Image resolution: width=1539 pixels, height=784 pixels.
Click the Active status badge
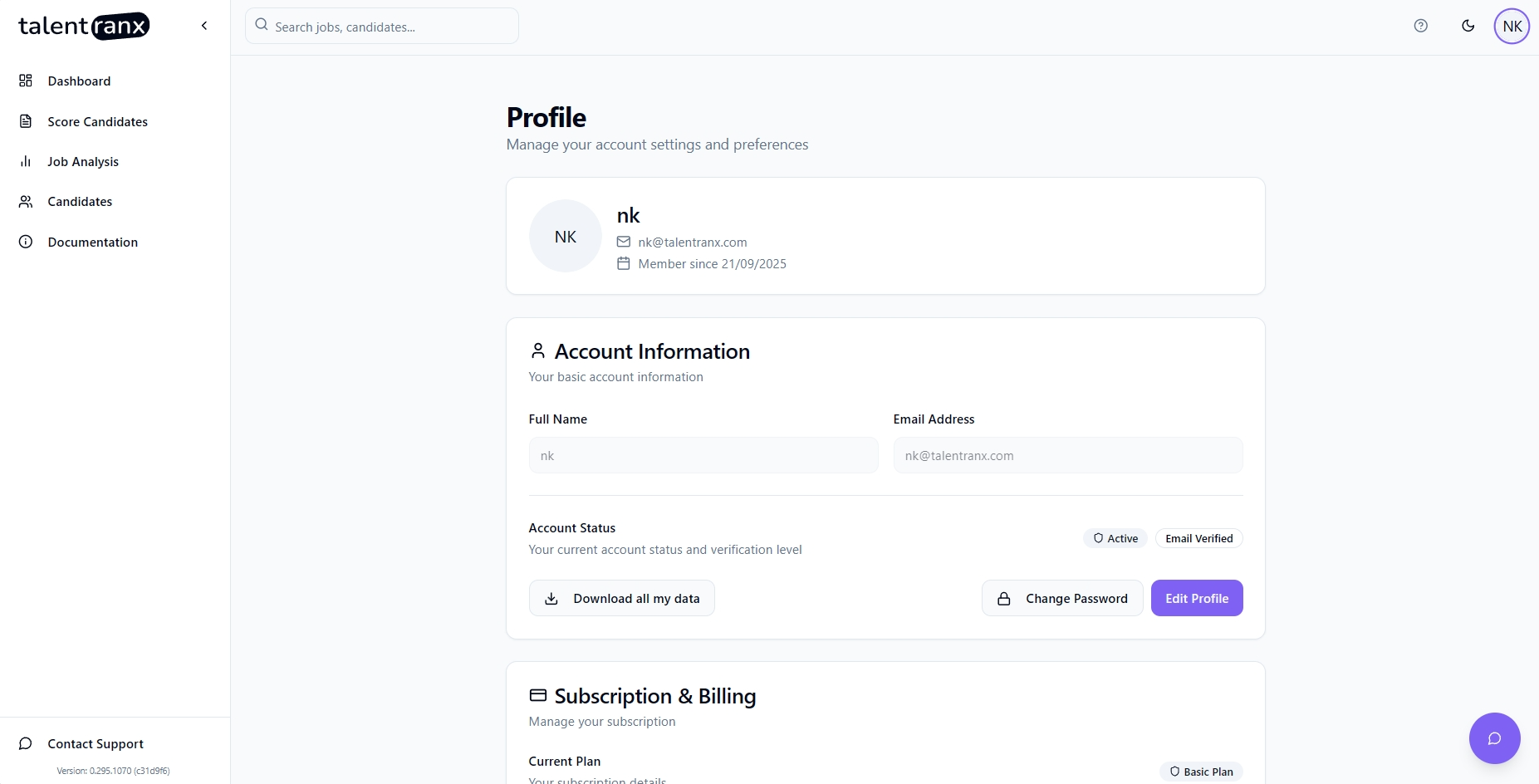coord(1115,538)
